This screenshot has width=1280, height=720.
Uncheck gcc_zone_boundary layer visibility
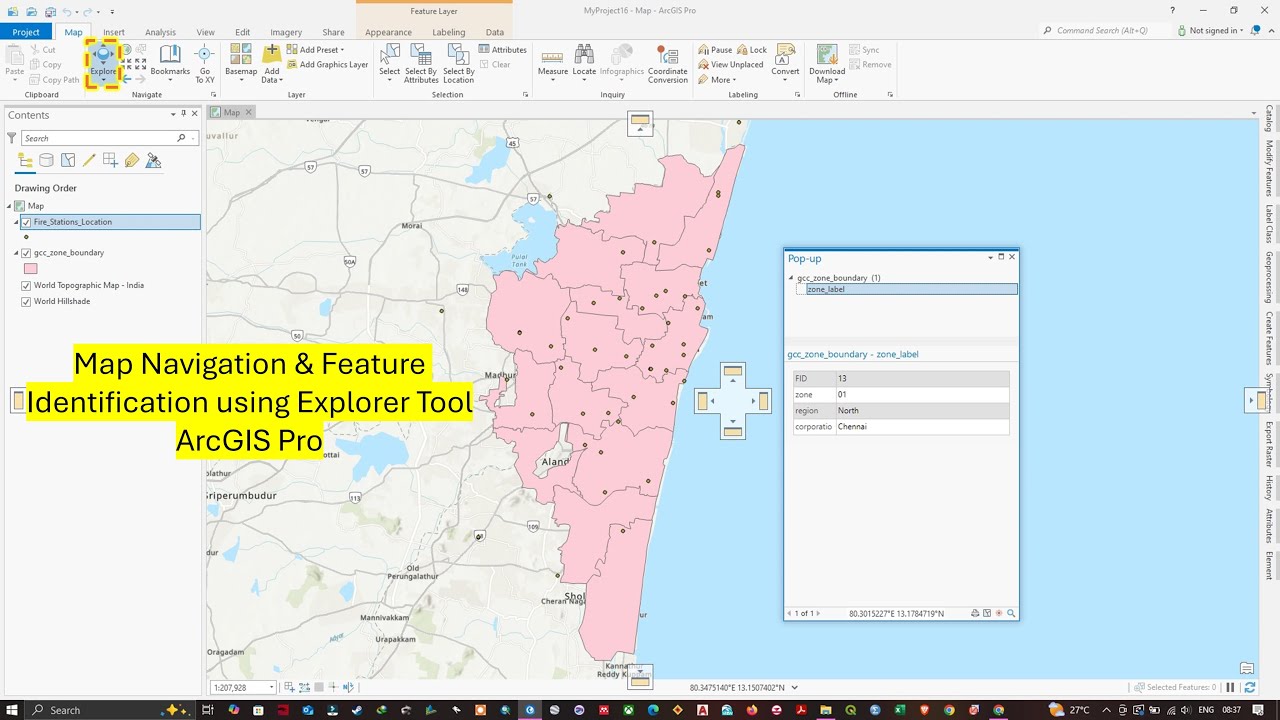click(x=26, y=253)
